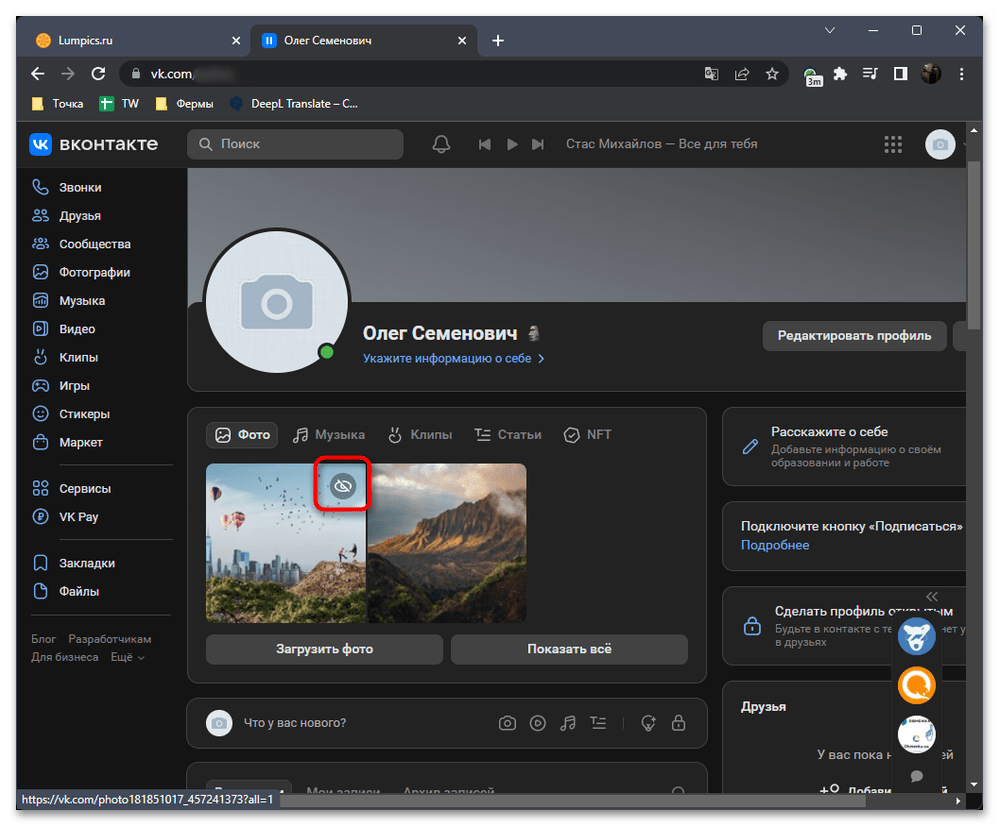
Task: Switch to the profile Музыка tab
Action: (329, 435)
